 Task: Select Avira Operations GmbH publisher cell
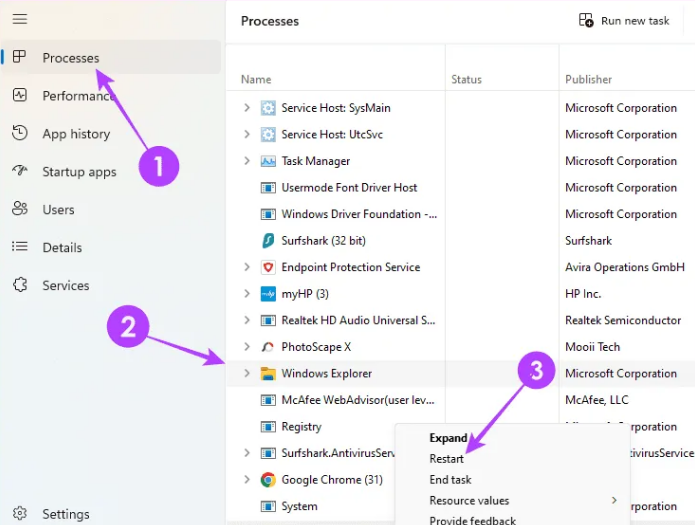pos(625,267)
